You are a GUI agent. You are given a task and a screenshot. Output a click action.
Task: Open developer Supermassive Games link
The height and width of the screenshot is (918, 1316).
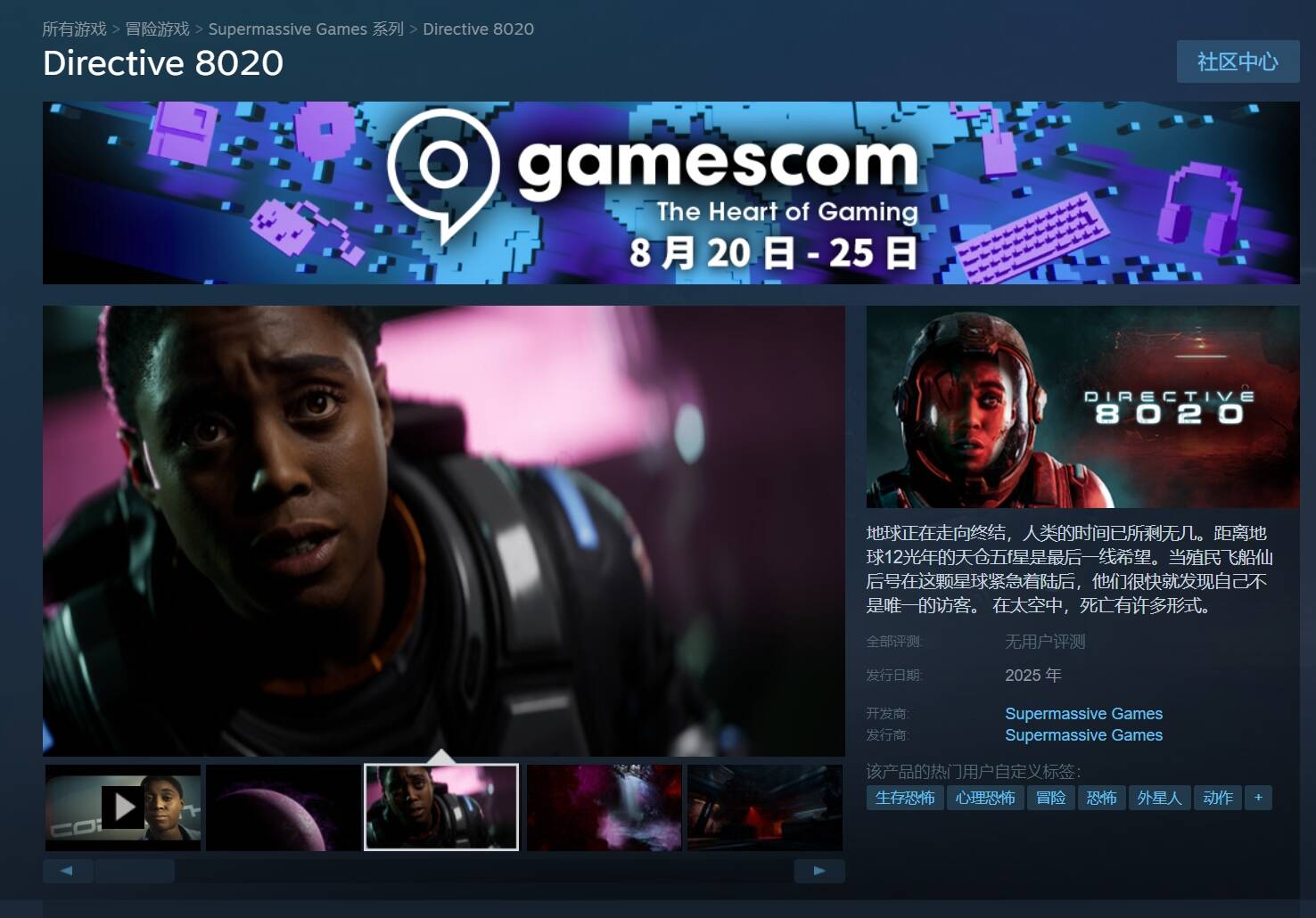(x=1083, y=714)
